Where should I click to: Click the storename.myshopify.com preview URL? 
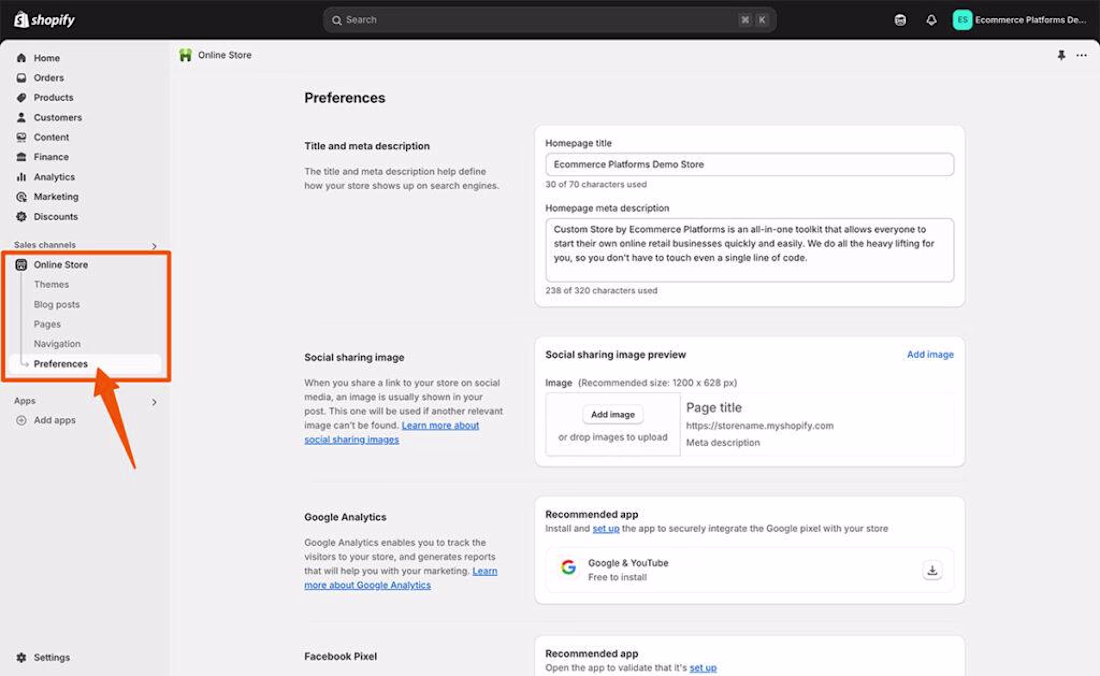point(760,426)
